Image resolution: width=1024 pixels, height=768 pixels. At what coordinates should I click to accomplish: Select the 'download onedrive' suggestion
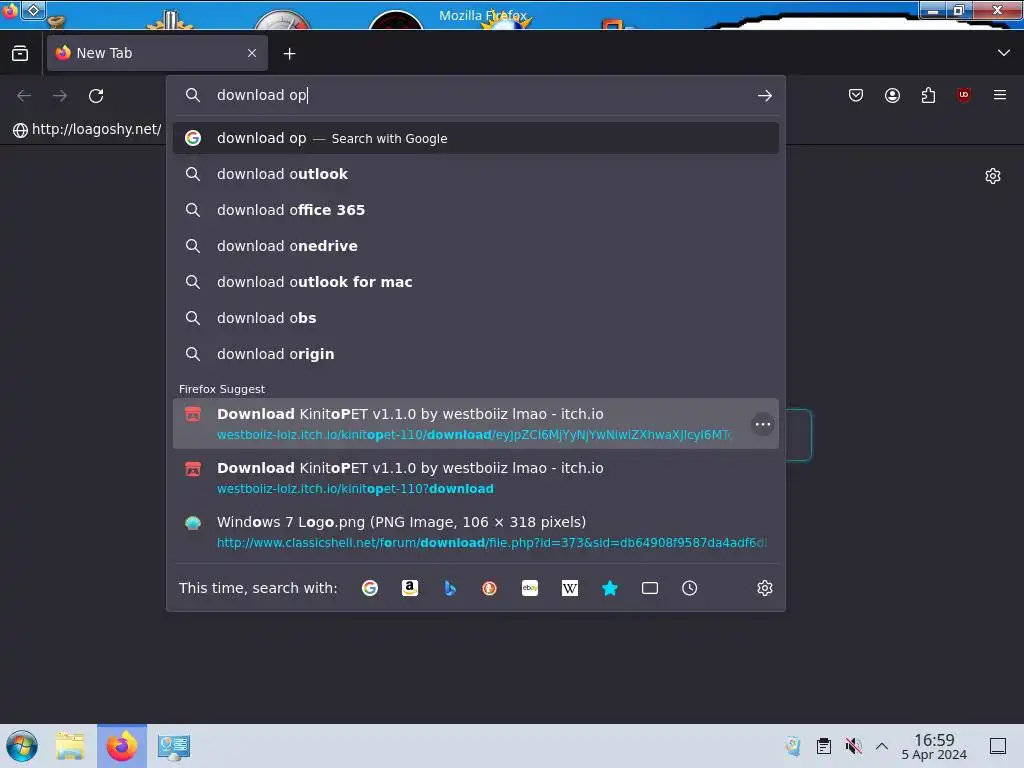pos(475,246)
